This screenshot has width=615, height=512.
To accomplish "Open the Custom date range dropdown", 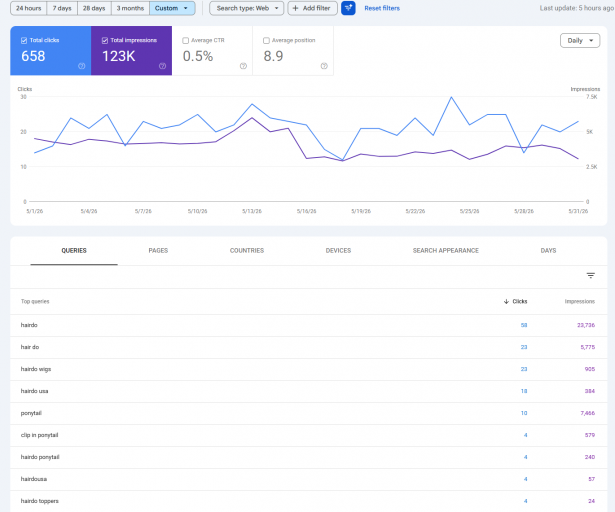I will pyautogui.click(x=172, y=8).
